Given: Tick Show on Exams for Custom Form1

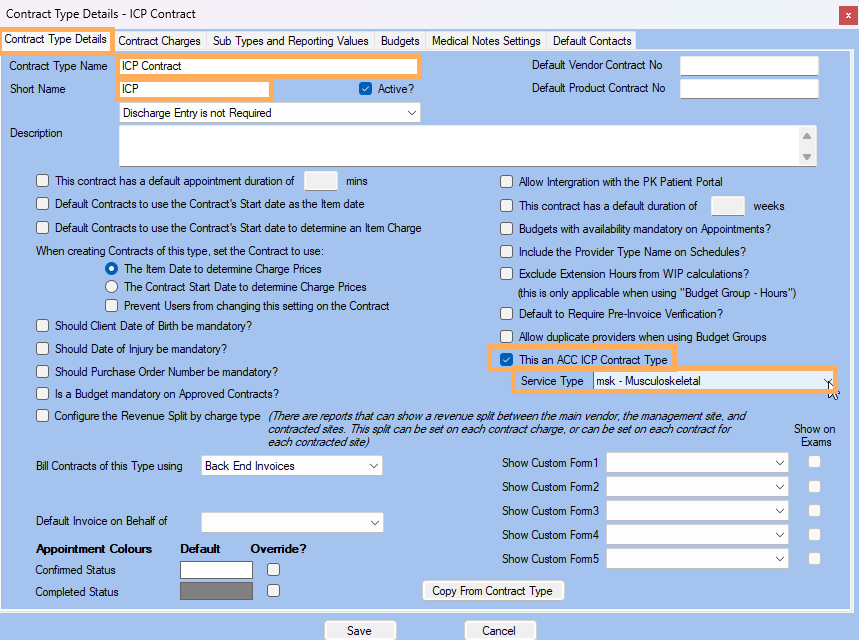Looking at the screenshot, I should coord(815,462).
